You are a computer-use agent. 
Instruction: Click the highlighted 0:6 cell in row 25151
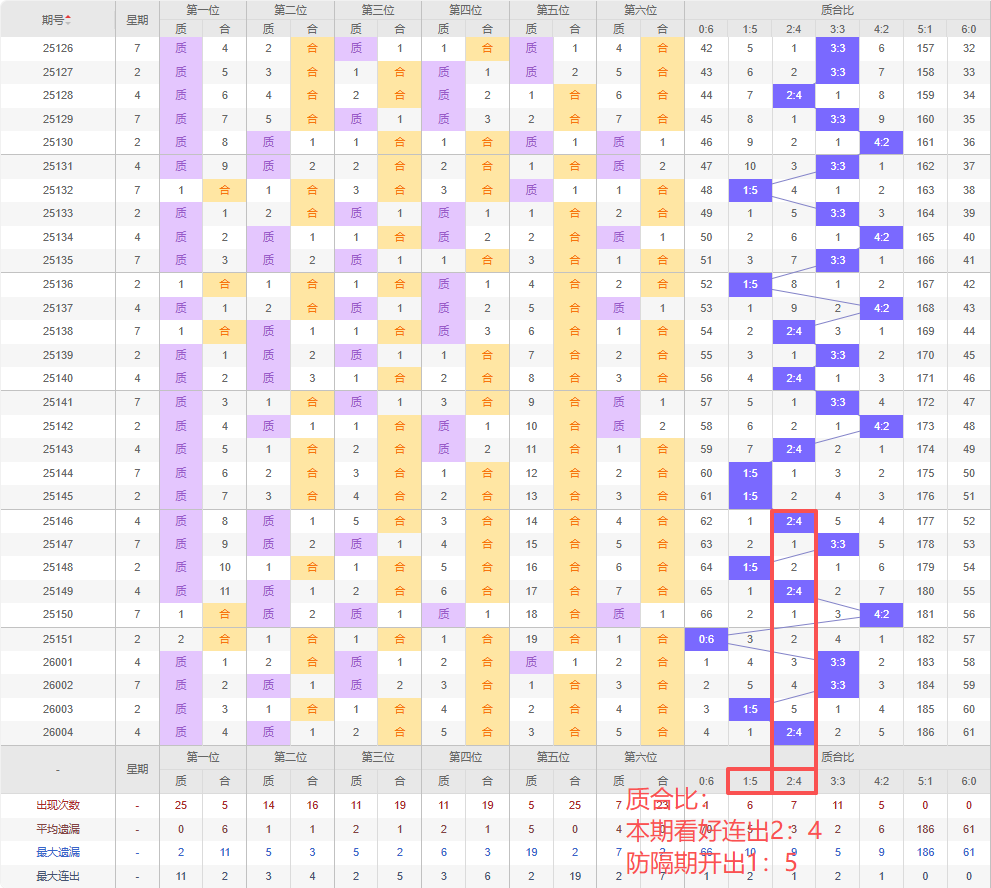click(706, 639)
